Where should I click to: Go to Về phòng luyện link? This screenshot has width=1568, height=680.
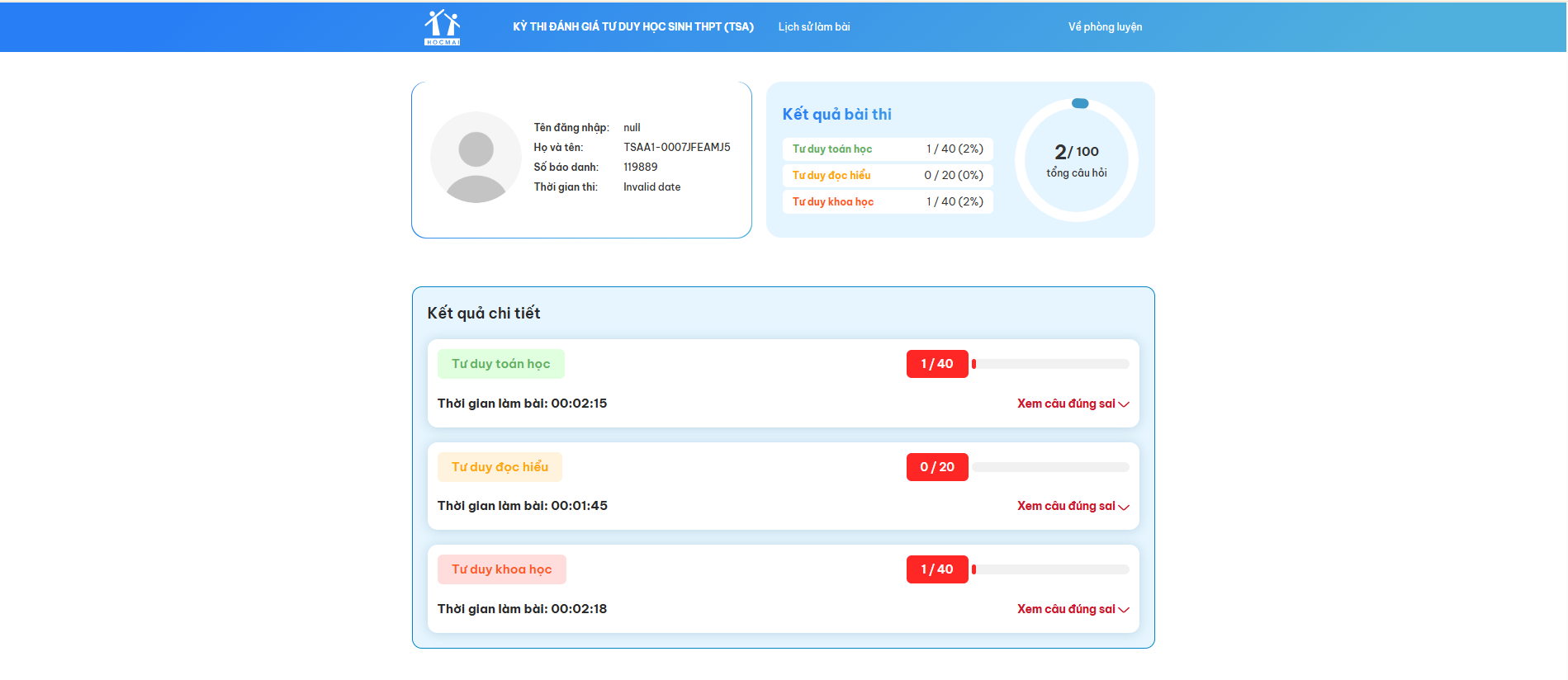coord(1105,27)
